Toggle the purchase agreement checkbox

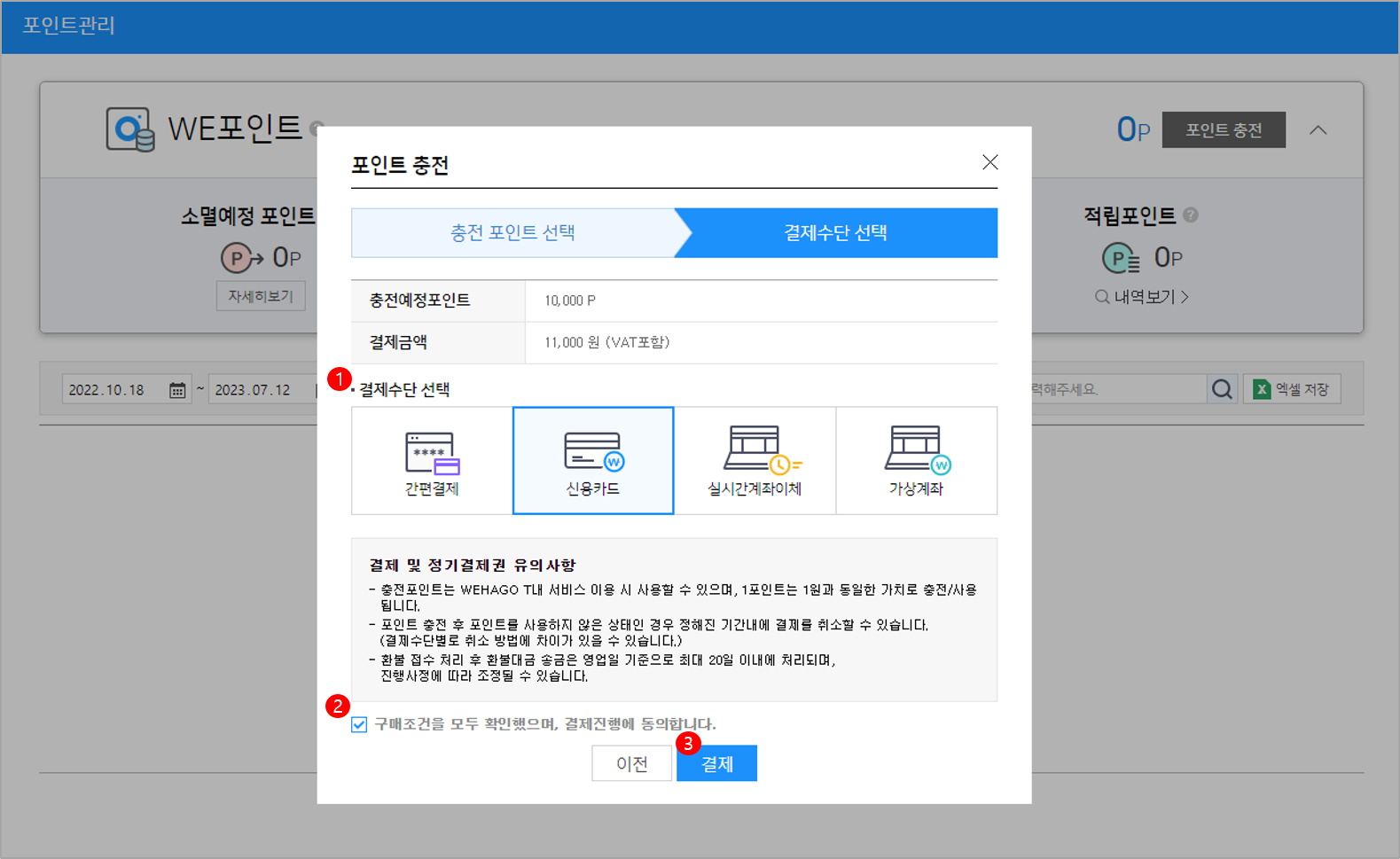coord(359,724)
